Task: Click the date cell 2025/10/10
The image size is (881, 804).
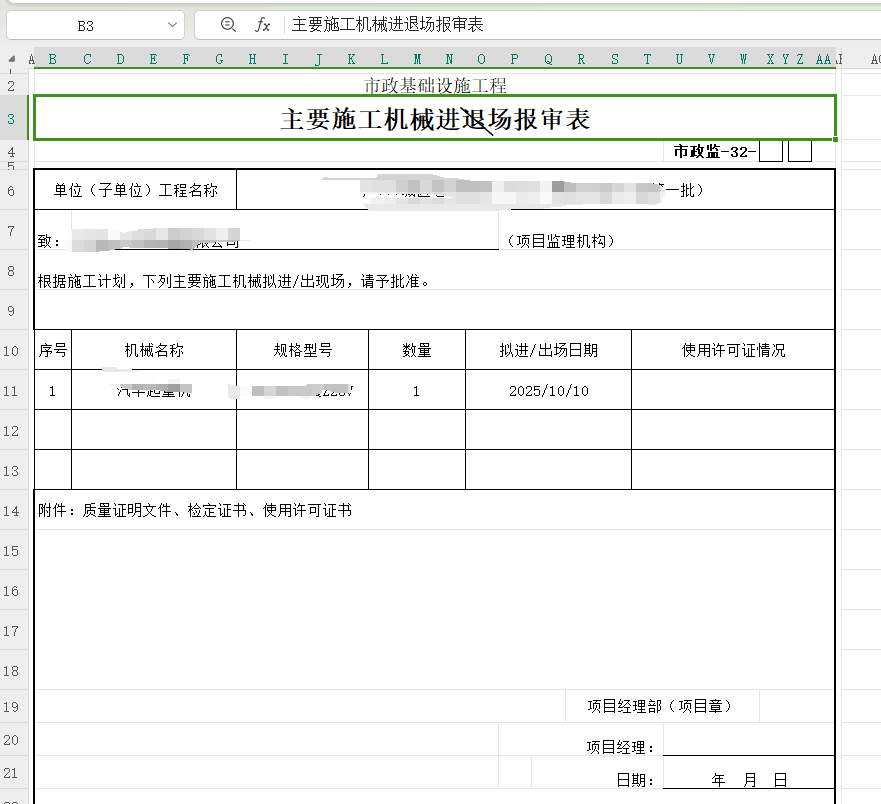Action: click(x=548, y=391)
